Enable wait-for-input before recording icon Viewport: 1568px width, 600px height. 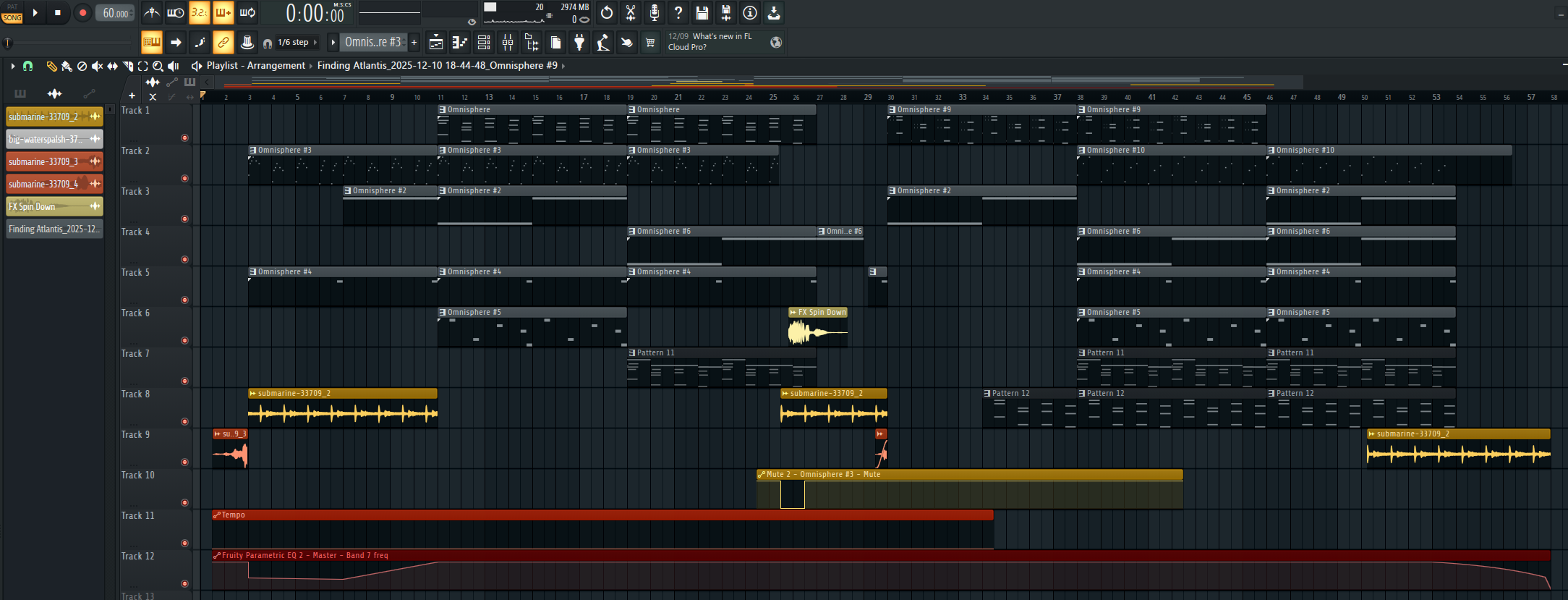[x=175, y=12]
